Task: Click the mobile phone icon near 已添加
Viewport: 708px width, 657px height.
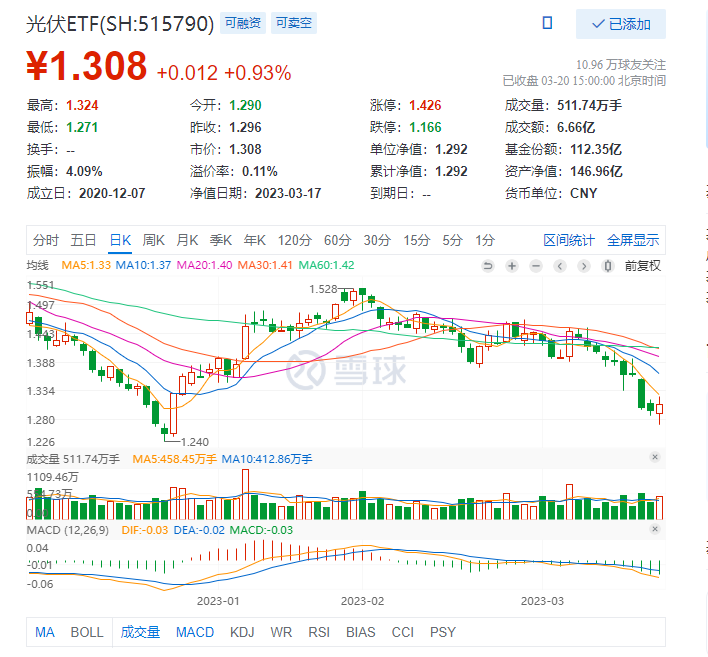Action: 547,23
